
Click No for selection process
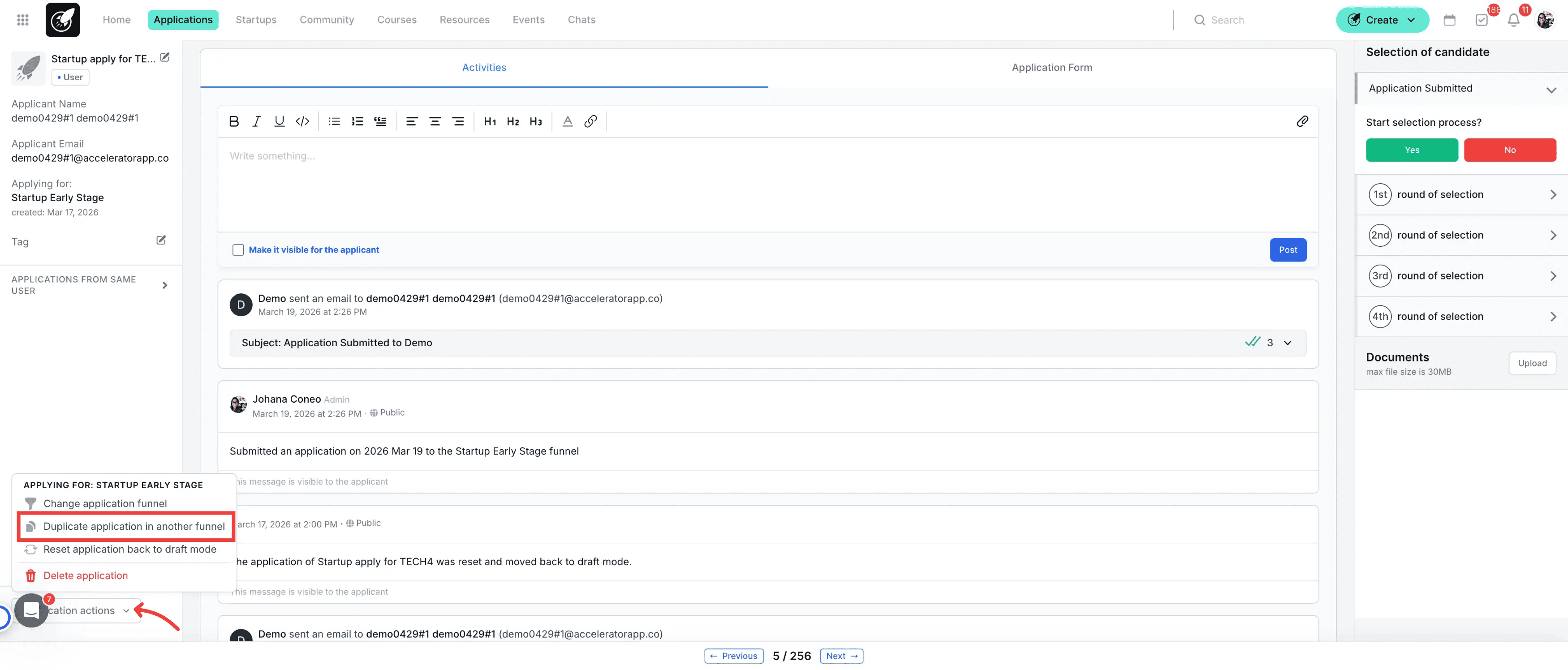click(1510, 150)
